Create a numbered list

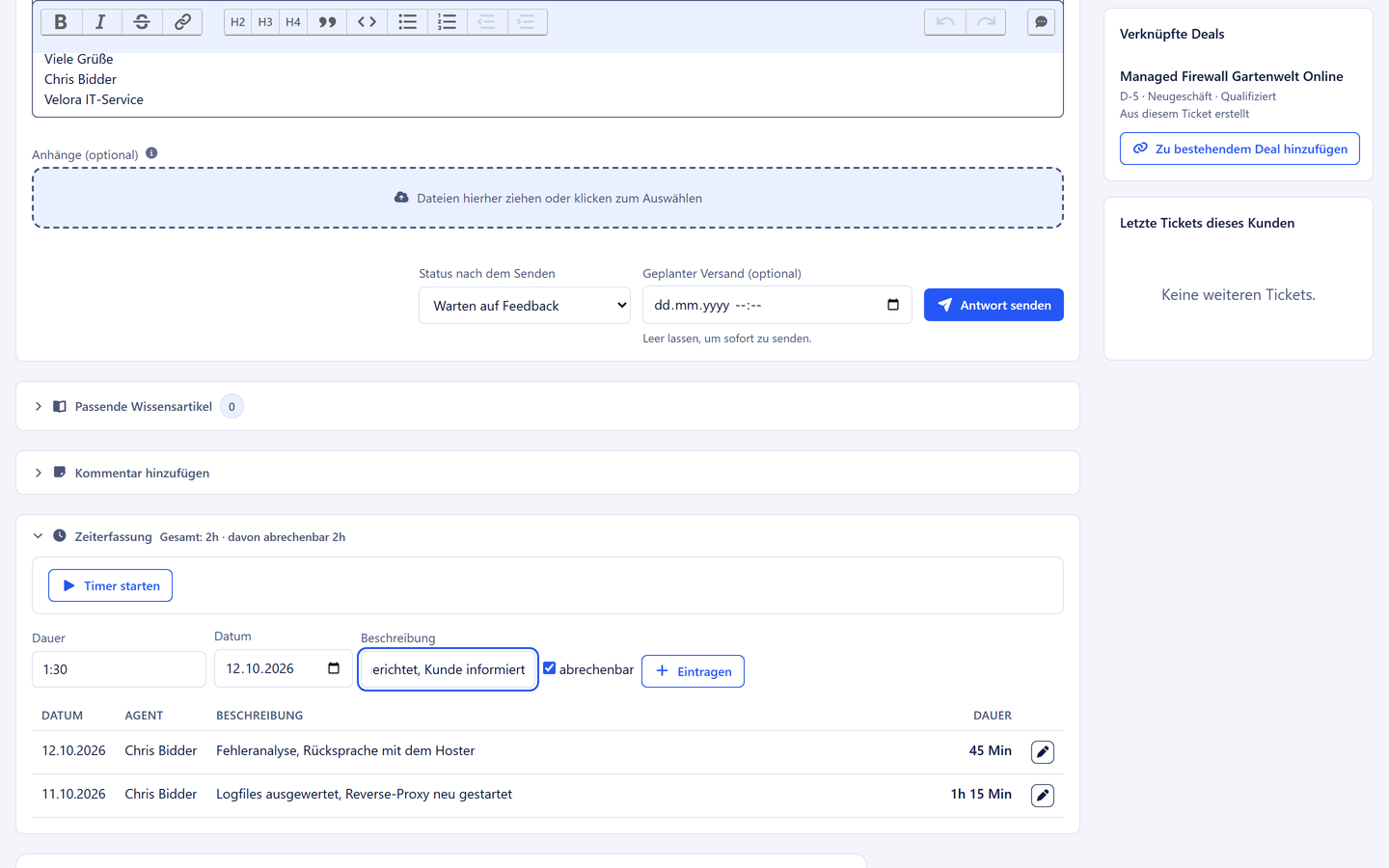[447, 22]
